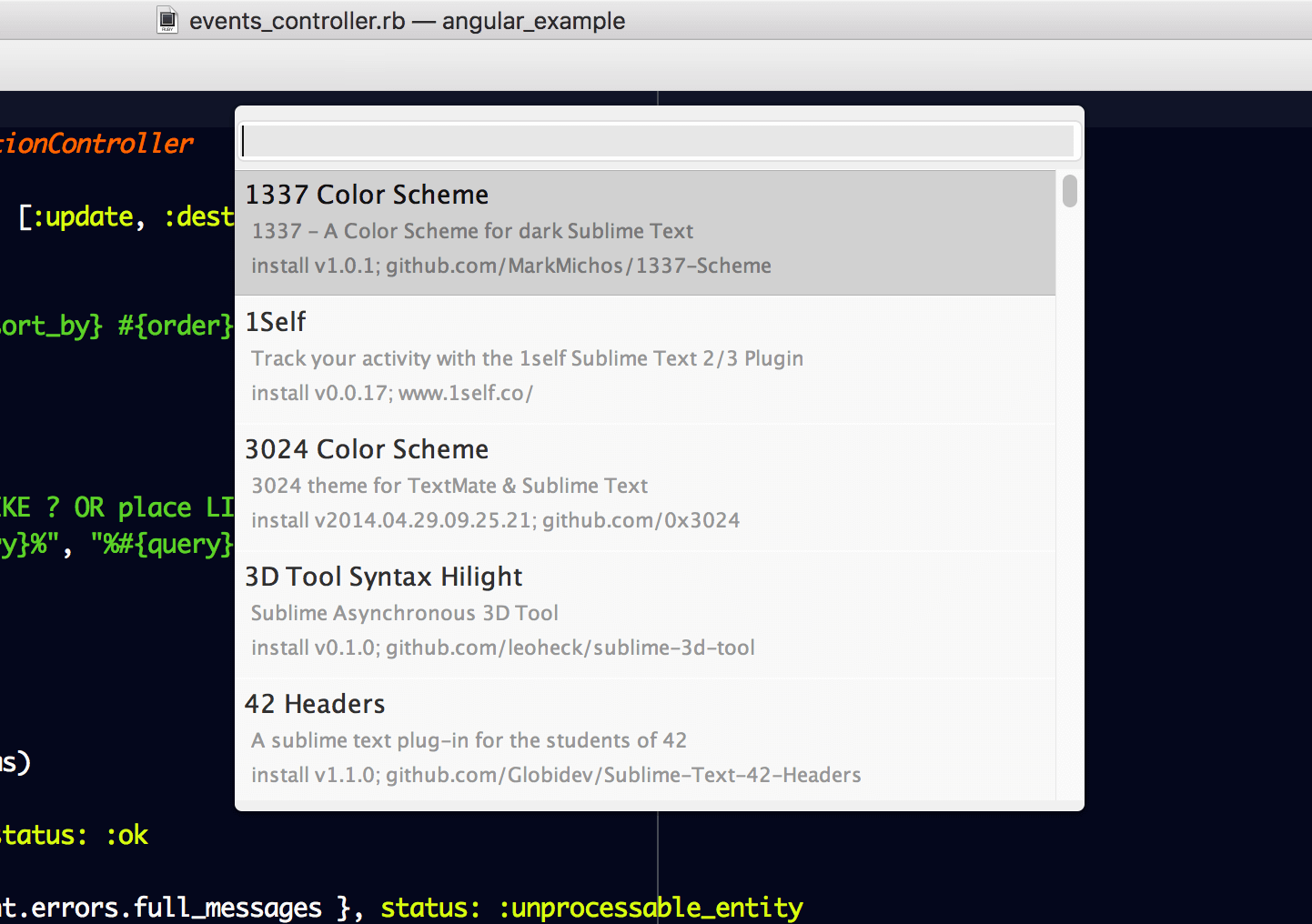Screen dimensions: 1312x924
Task: Click '3024 theme for TextMate & Sublime Text' description
Action: pos(449,486)
